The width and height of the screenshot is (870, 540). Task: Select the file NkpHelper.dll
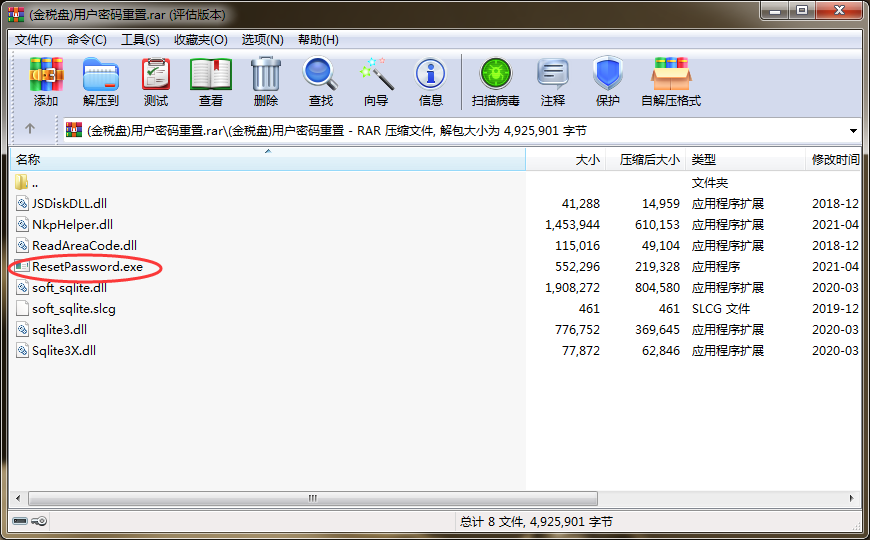pos(72,225)
